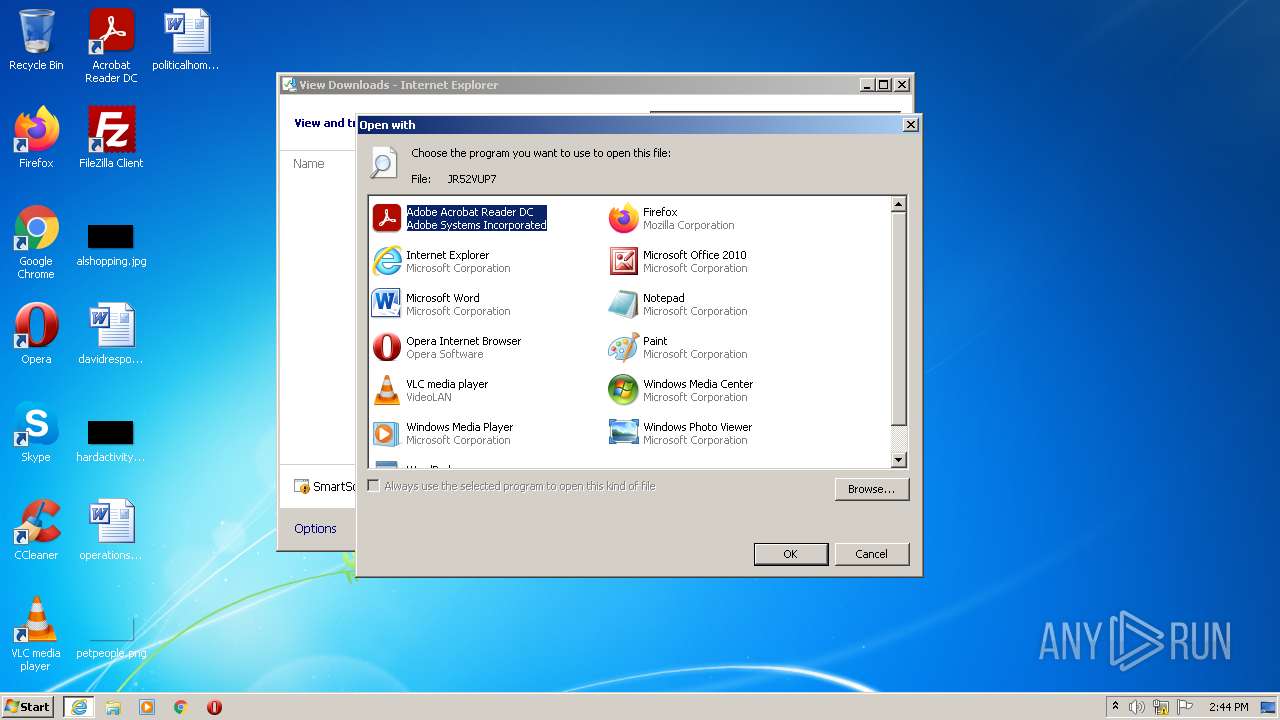Show hidden tray icons arrow

(x=1115, y=707)
